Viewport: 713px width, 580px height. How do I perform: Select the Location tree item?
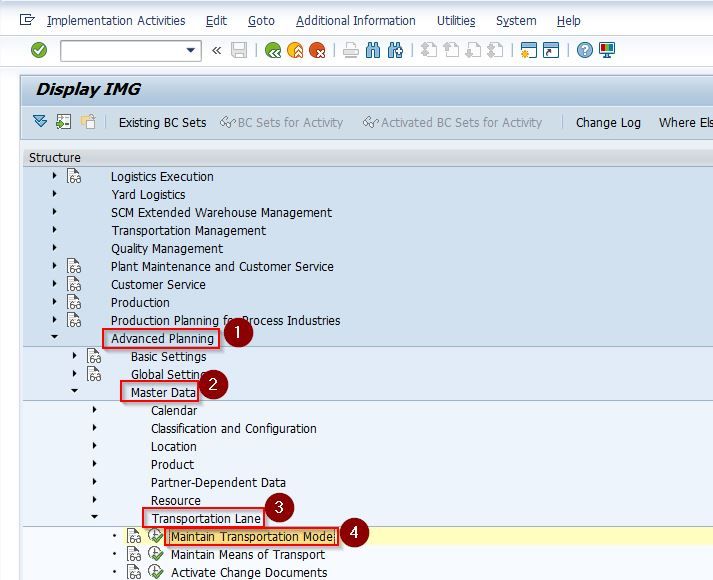(x=174, y=447)
